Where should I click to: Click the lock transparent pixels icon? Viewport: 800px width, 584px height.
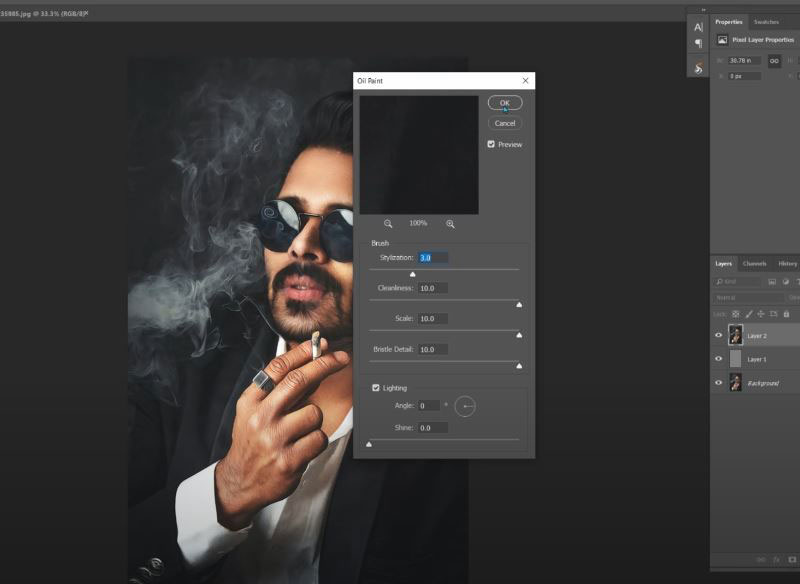point(736,314)
